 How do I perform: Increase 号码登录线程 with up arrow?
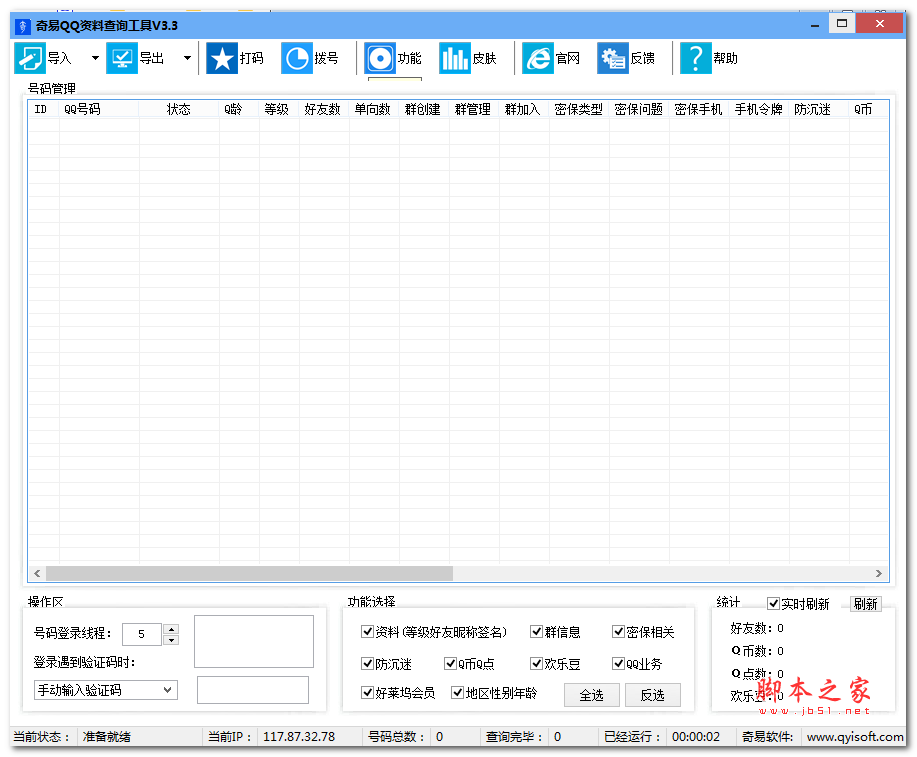(171, 629)
